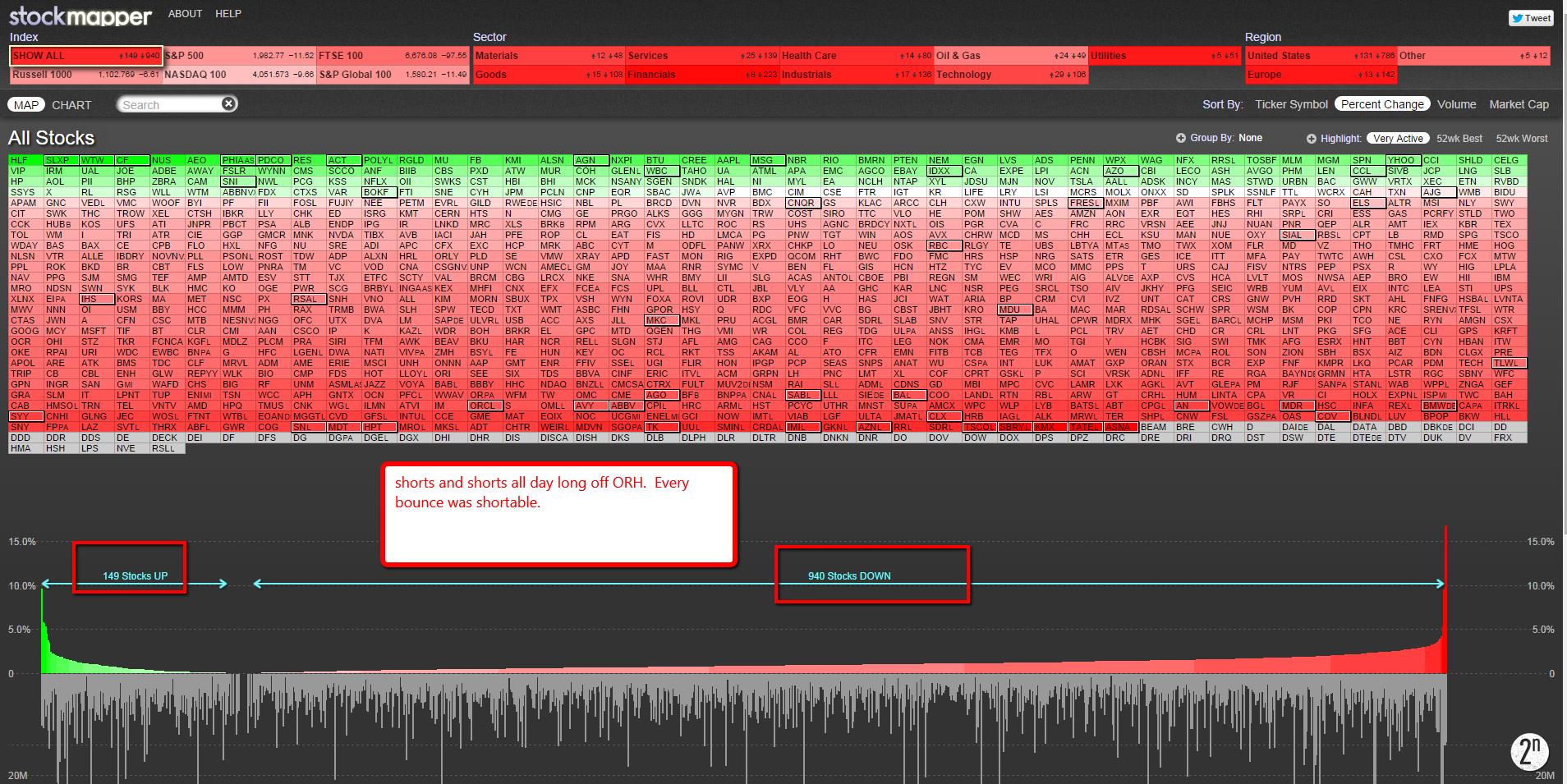Select the FTSE 100 index
Viewport: 1567px width, 784px height.
(x=393, y=56)
